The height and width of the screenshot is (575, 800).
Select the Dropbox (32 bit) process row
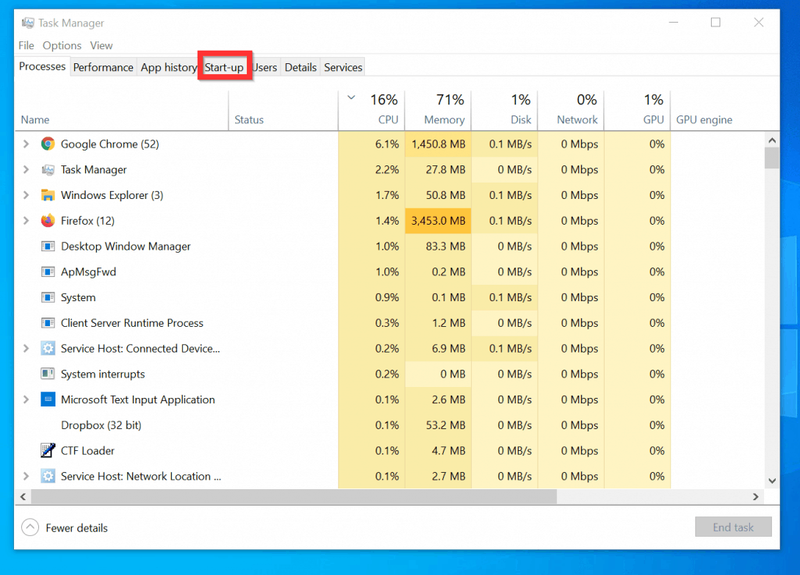coord(343,425)
